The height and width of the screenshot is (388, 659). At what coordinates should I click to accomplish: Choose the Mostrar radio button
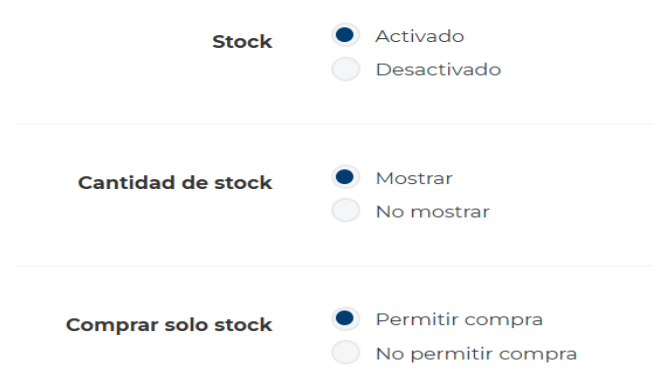[x=345, y=177]
